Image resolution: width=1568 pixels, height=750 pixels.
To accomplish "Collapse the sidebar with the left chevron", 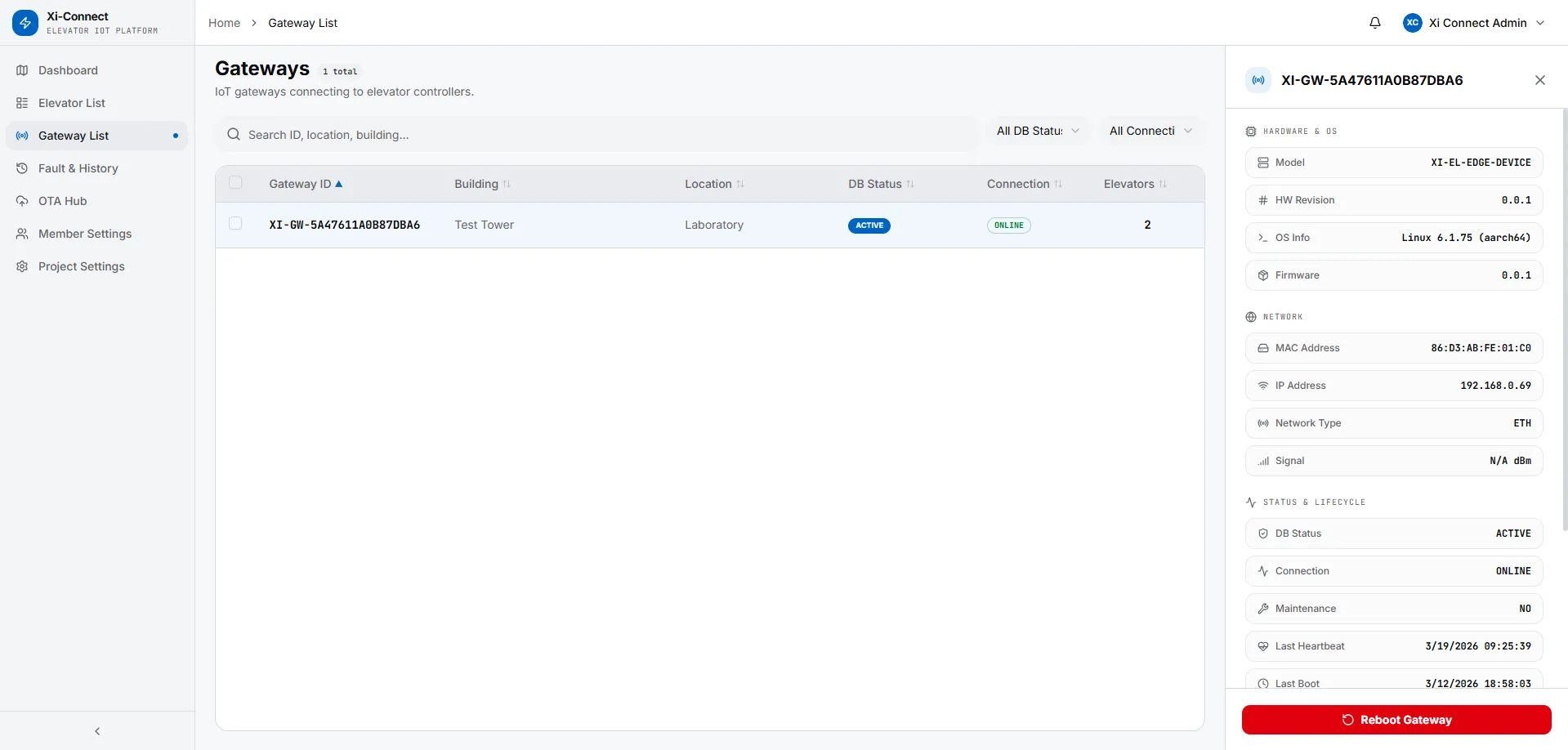I will tap(97, 731).
